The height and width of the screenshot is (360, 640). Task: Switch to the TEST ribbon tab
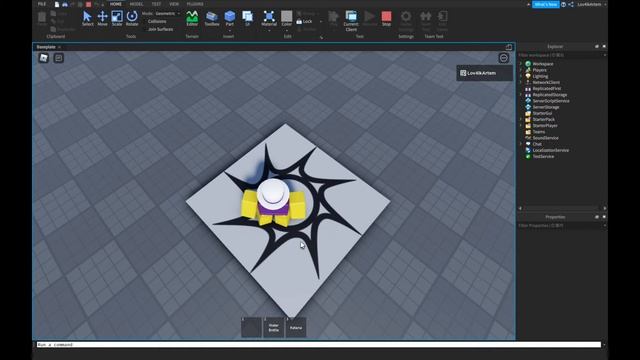156,4
